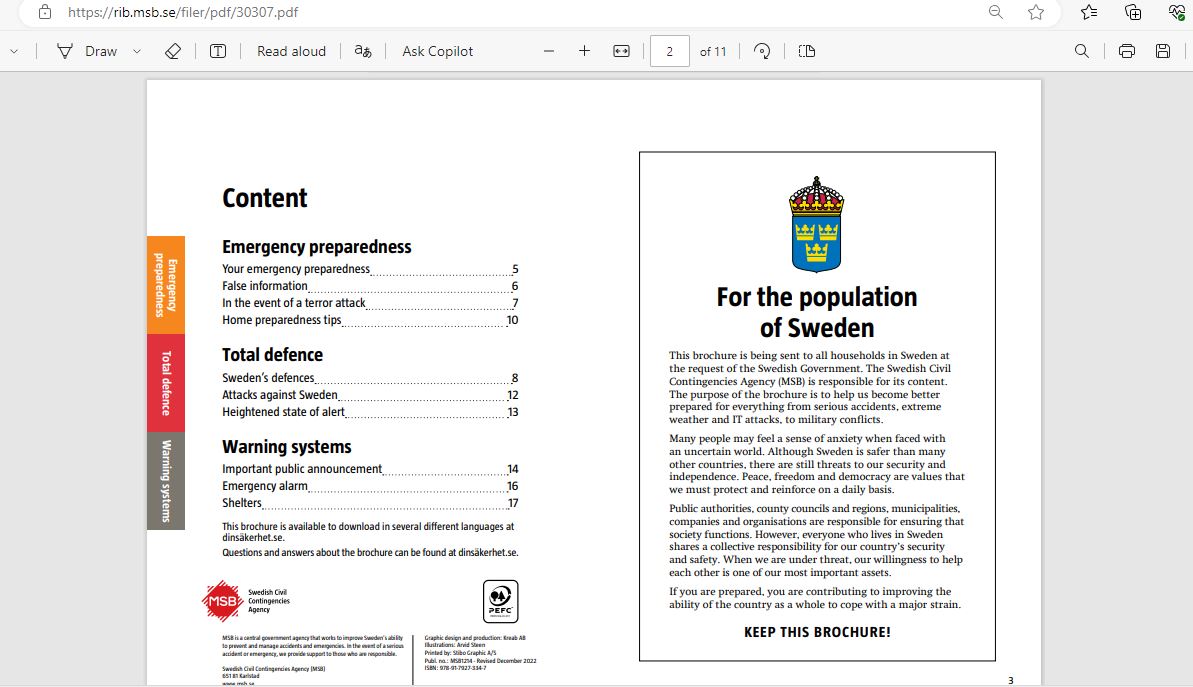Click the PEFC certification logo
The image size is (1193, 687).
pos(501,601)
